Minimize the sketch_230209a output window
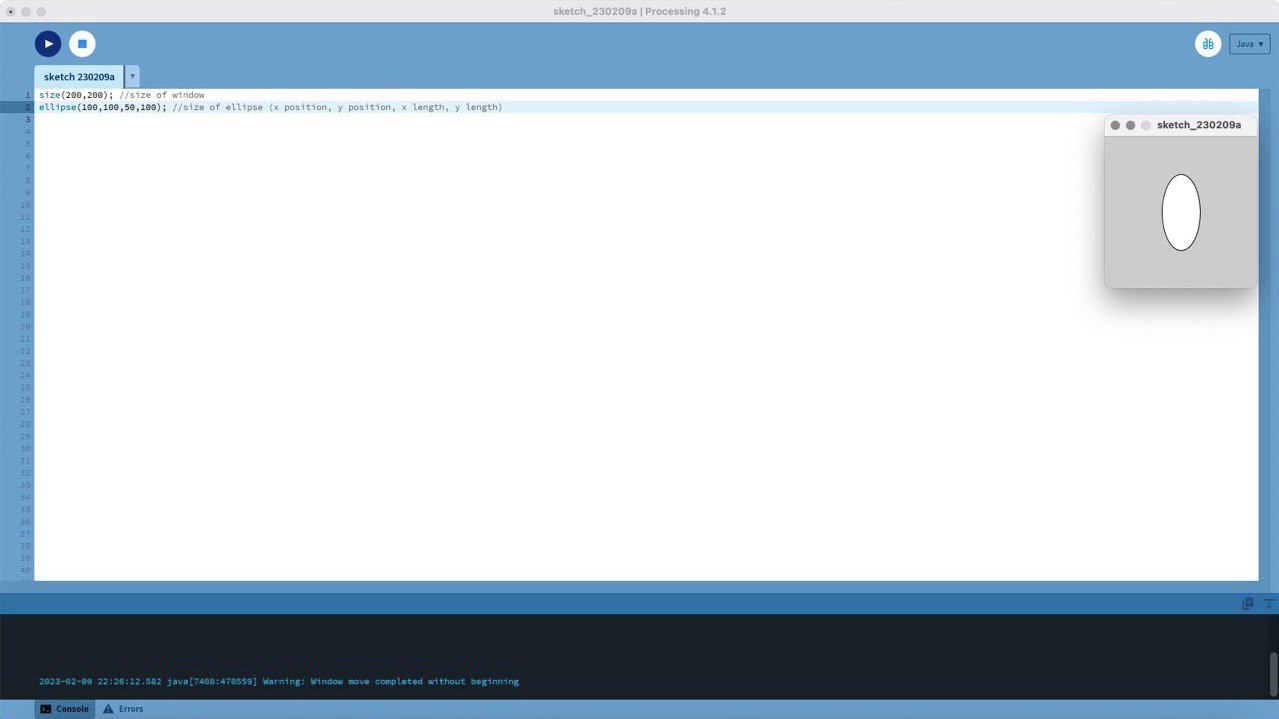 tap(1130, 125)
